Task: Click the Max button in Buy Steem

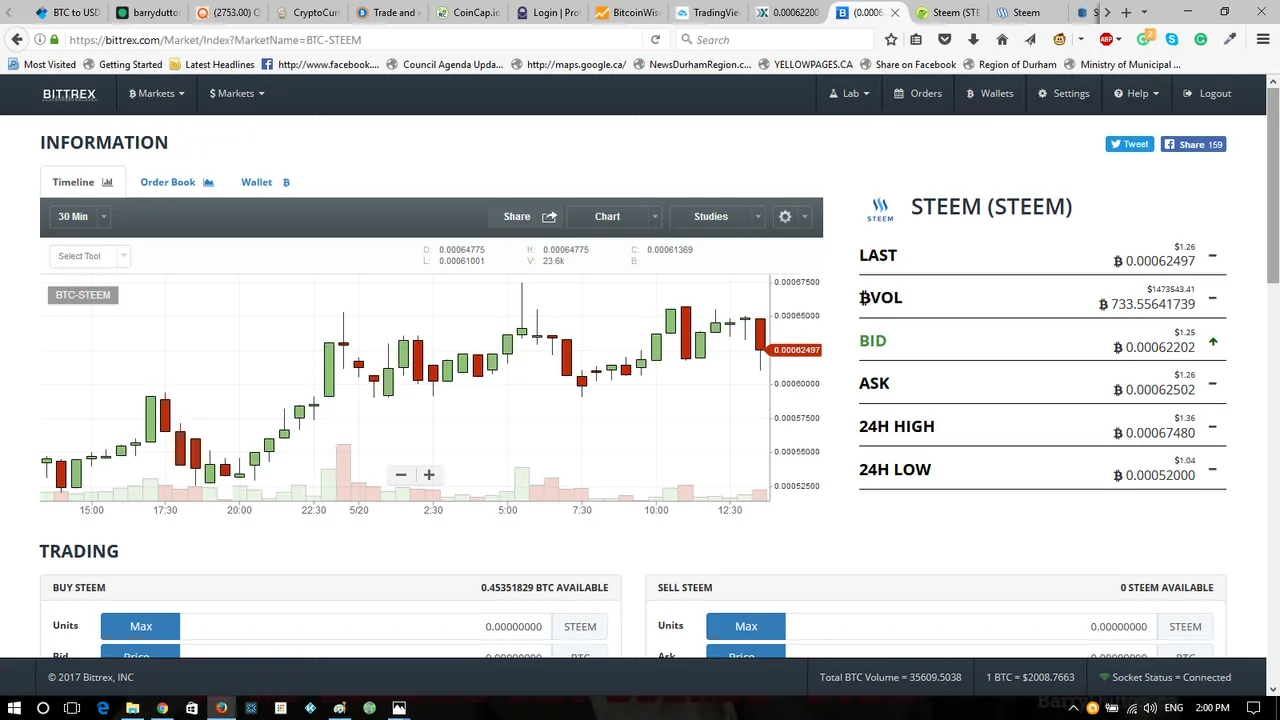Action: (x=141, y=626)
